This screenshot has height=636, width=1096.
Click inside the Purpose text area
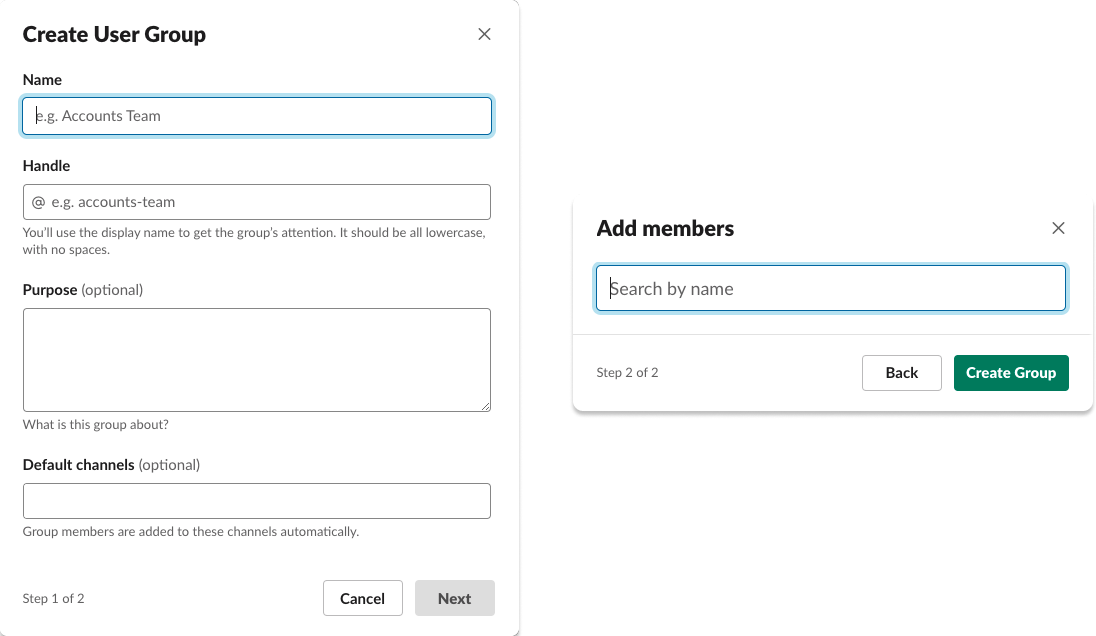pos(256,359)
